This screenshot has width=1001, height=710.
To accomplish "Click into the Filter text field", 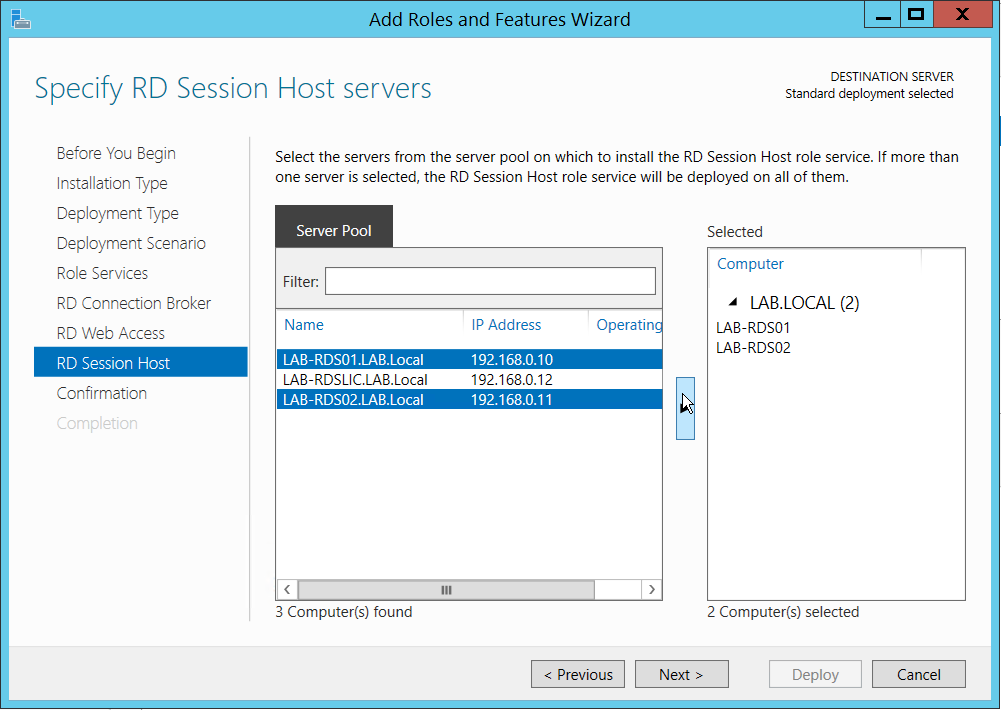I will click(490, 282).
